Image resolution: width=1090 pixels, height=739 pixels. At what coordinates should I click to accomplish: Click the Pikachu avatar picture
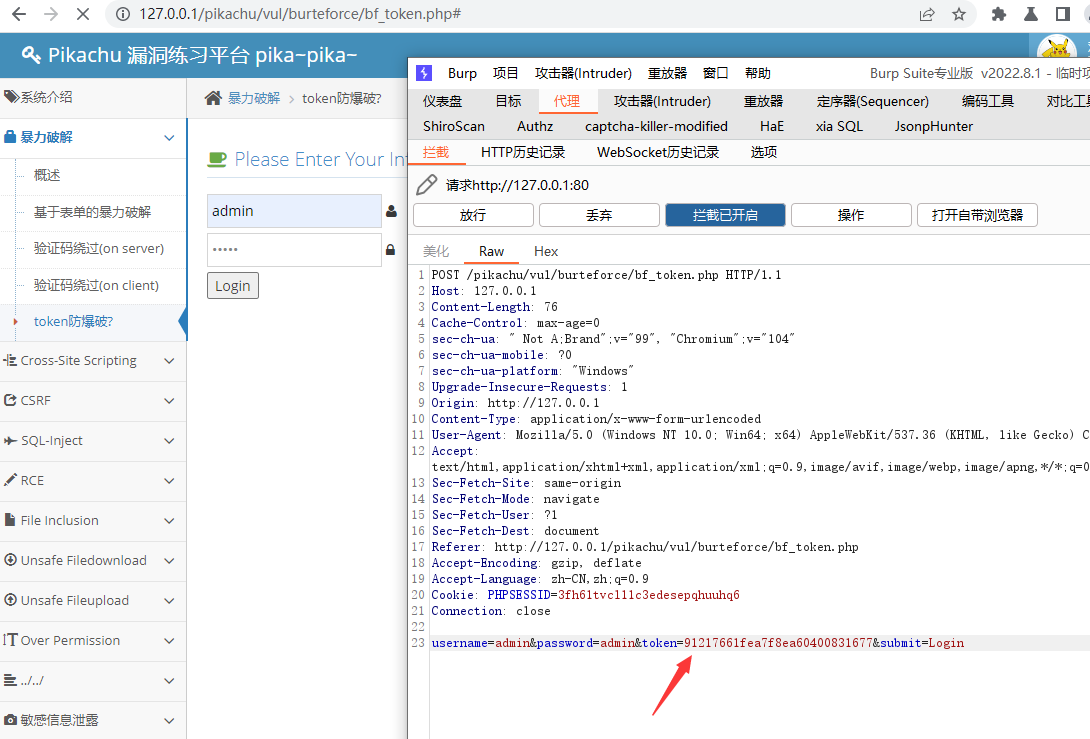pyautogui.click(x=1057, y=48)
